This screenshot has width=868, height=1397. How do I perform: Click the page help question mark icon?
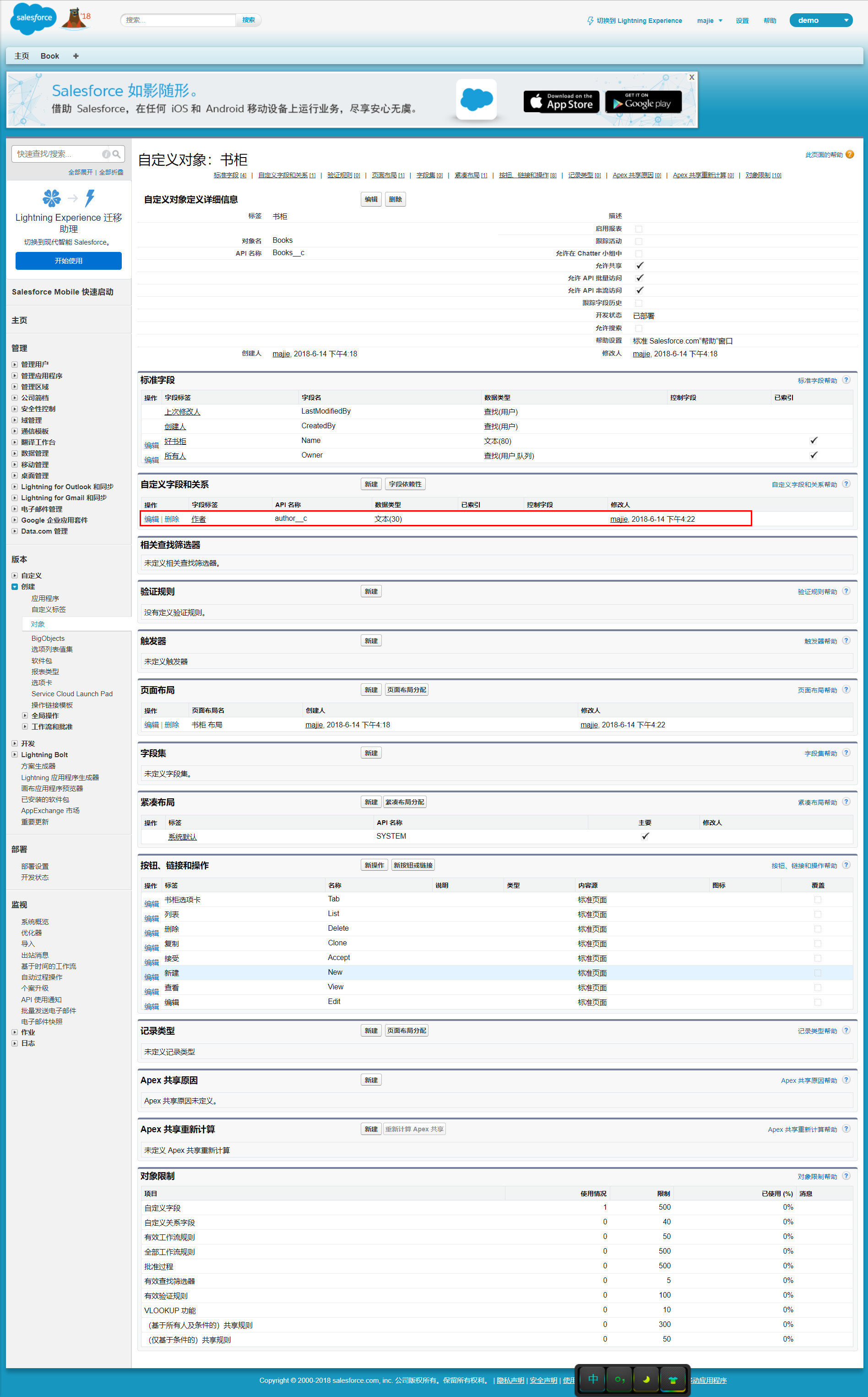tap(850, 154)
